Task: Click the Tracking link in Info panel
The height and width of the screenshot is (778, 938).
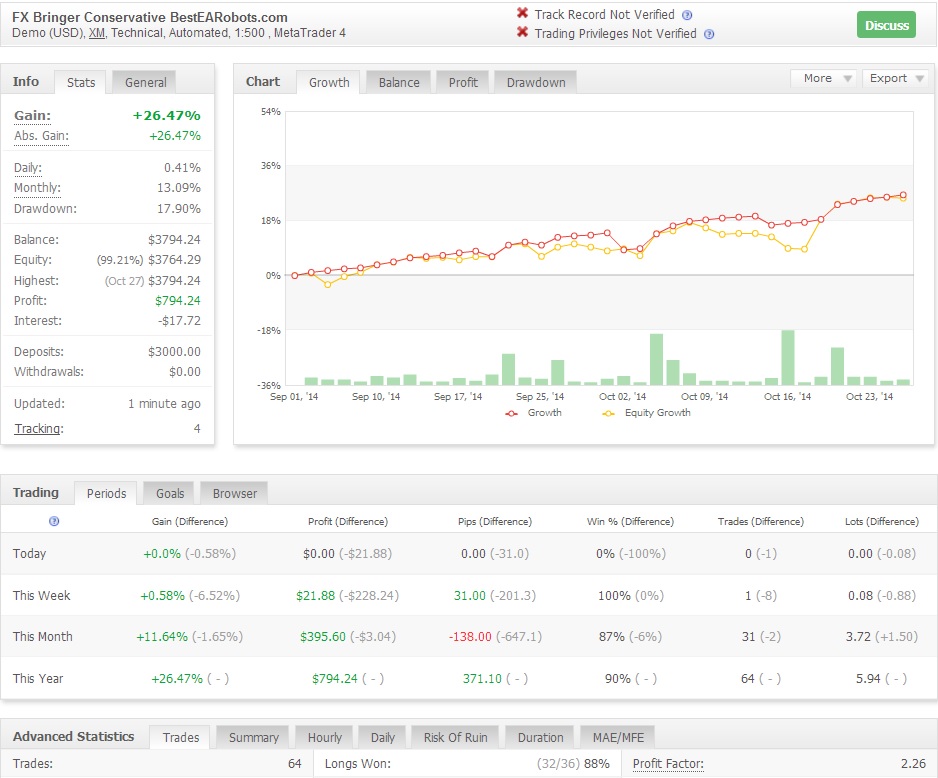Action: tap(38, 429)
